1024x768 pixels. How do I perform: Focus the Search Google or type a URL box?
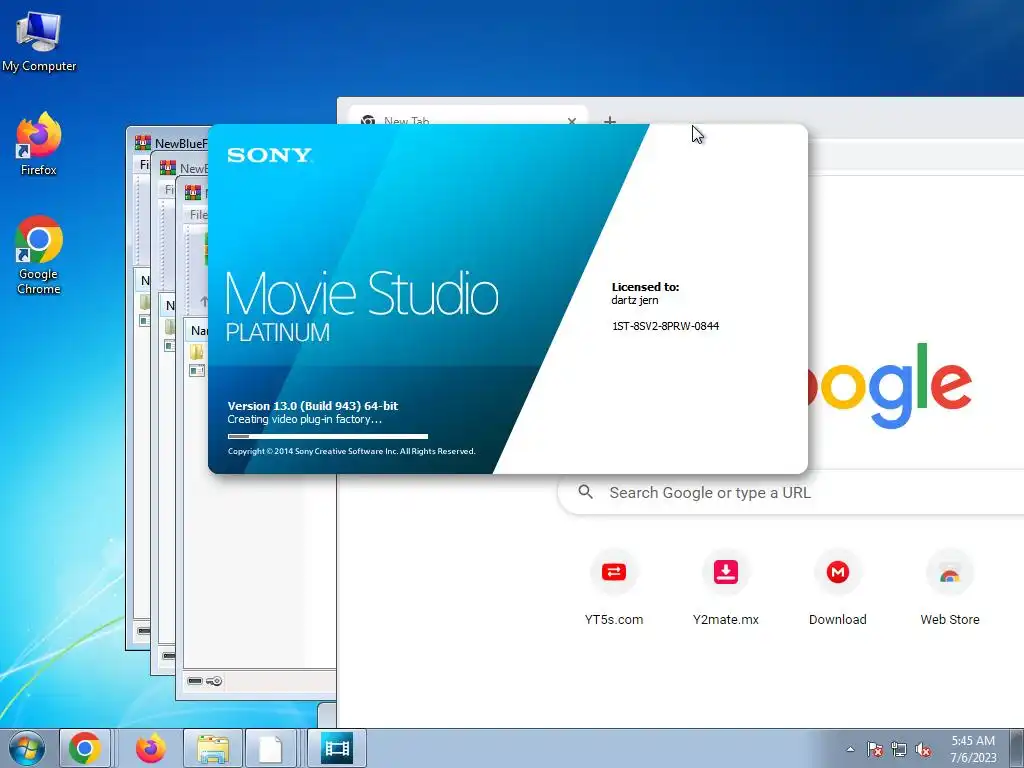click(x=790, y=492)
